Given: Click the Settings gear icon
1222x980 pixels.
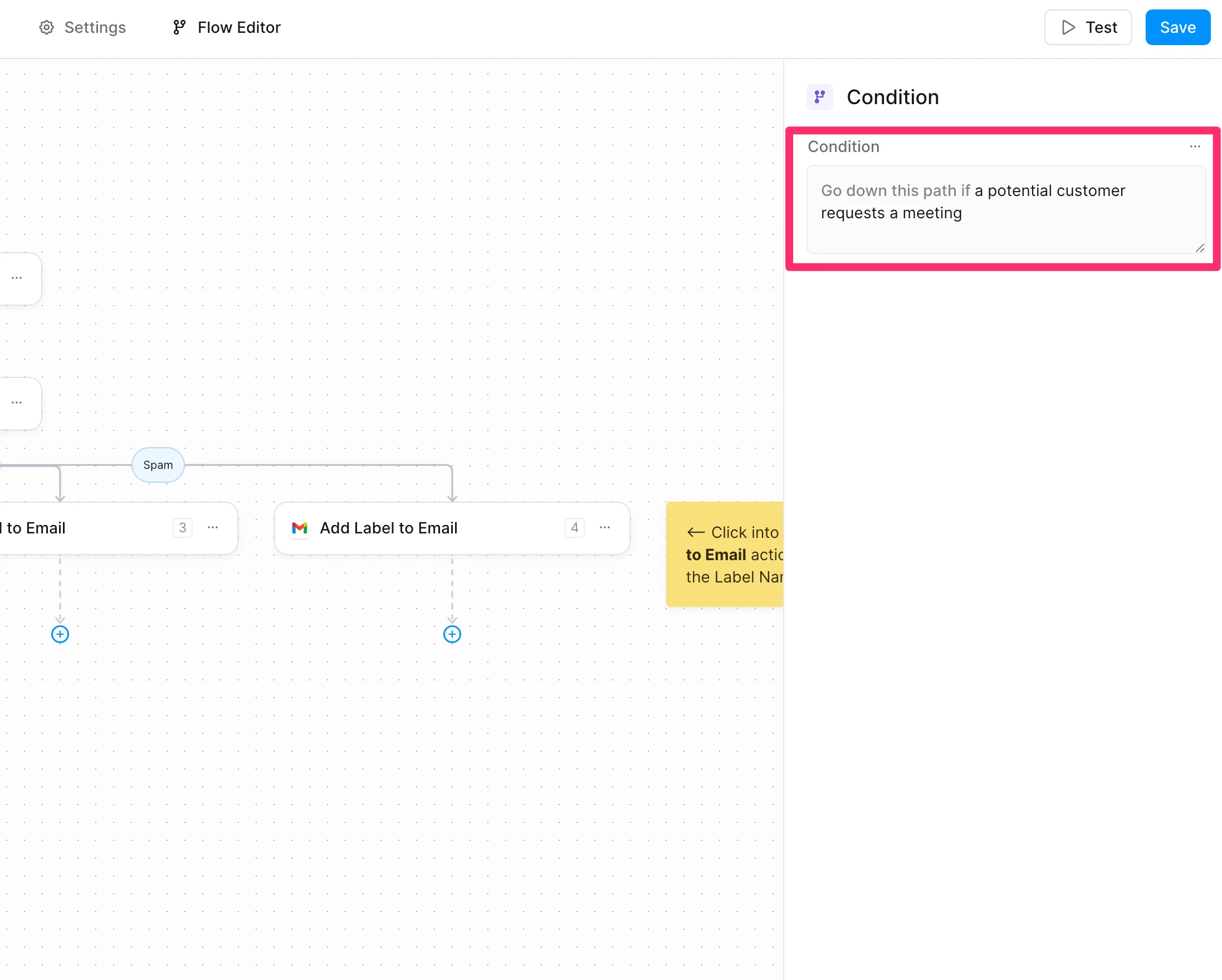Looking at the screenshot, I should click(46, 27).
